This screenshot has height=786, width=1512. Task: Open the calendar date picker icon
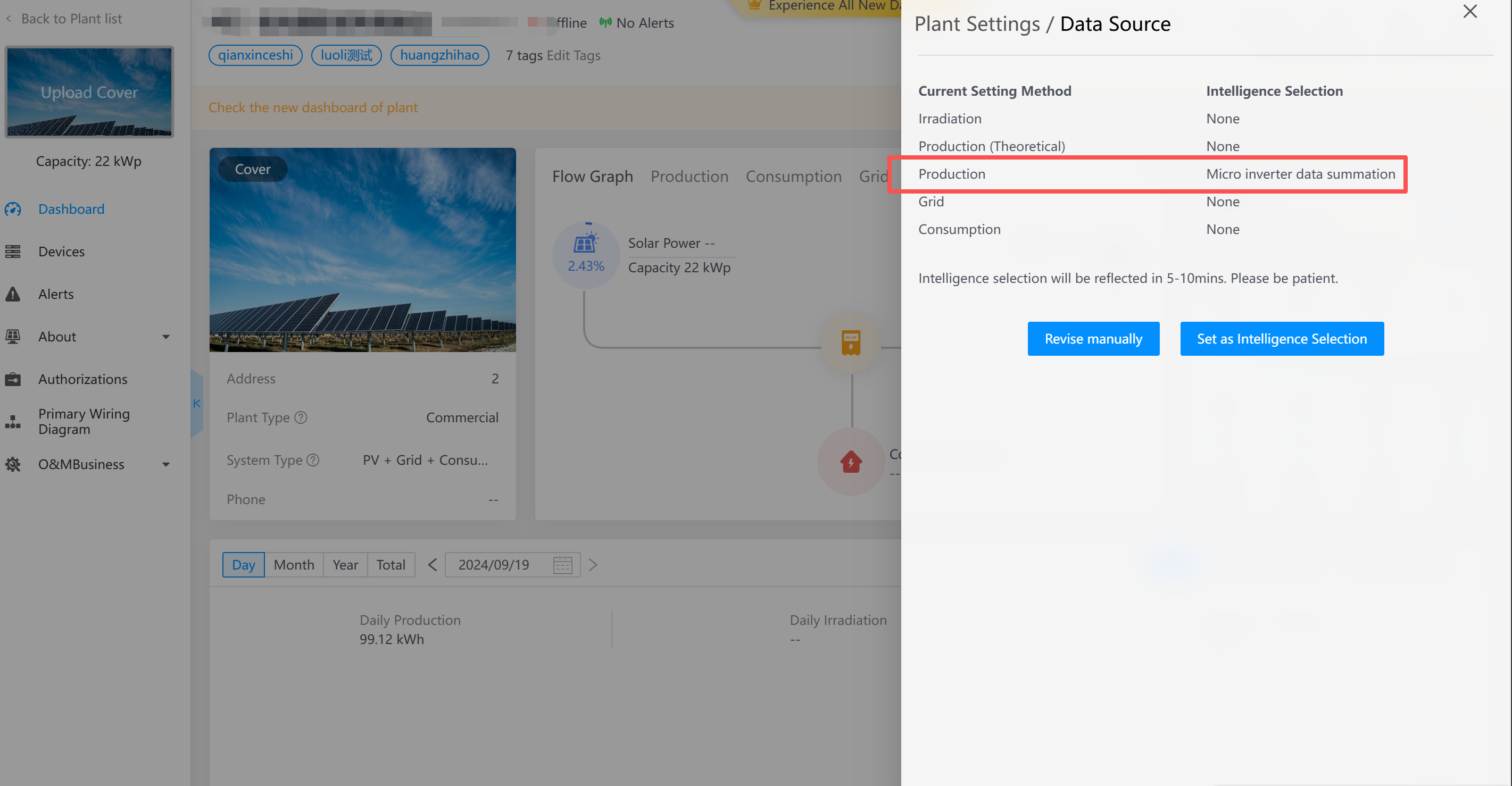tap(562, 565)
